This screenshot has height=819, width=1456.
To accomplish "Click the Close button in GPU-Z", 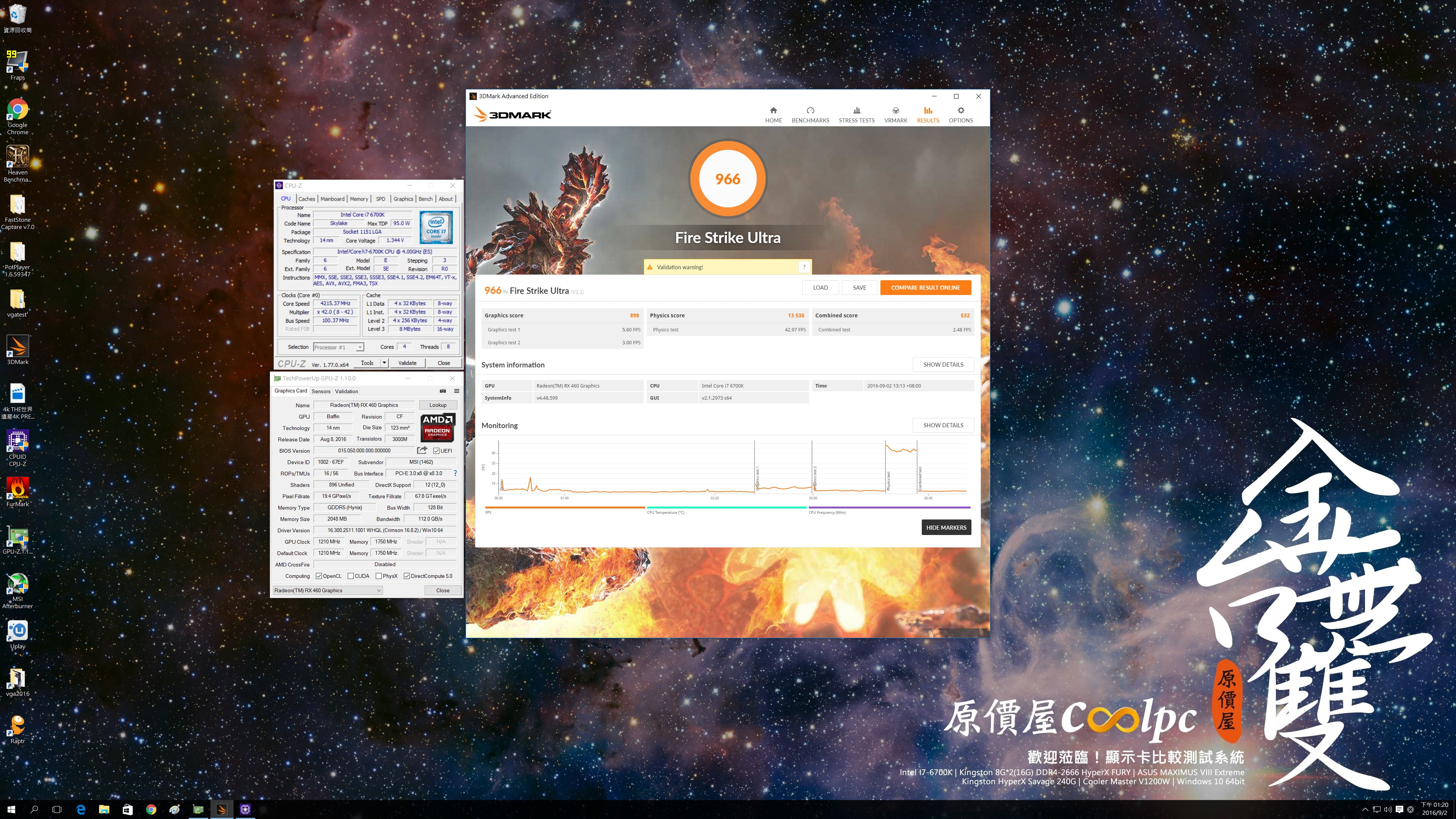I will (442, 590).
